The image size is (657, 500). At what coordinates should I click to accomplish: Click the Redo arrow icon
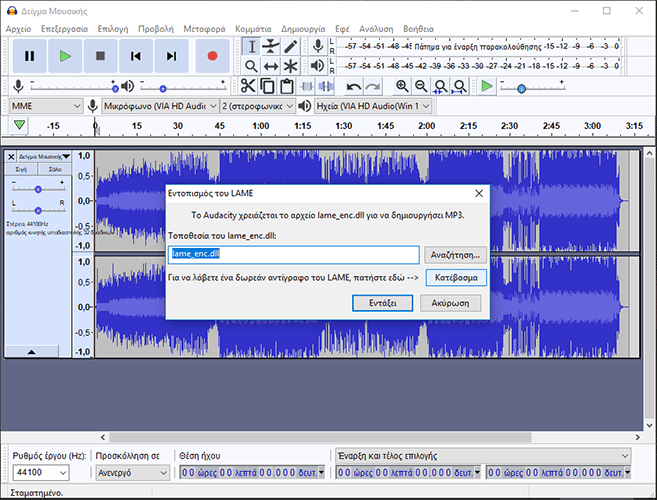[373, 86]
